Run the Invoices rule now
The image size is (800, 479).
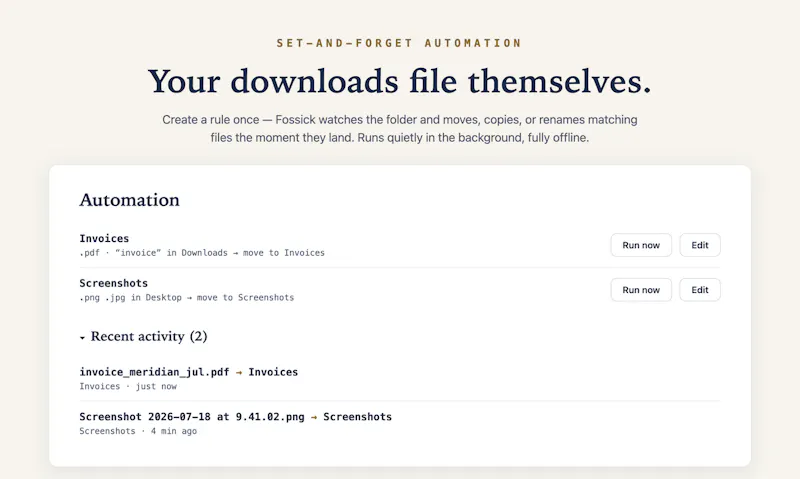click(x=641, y=245)
